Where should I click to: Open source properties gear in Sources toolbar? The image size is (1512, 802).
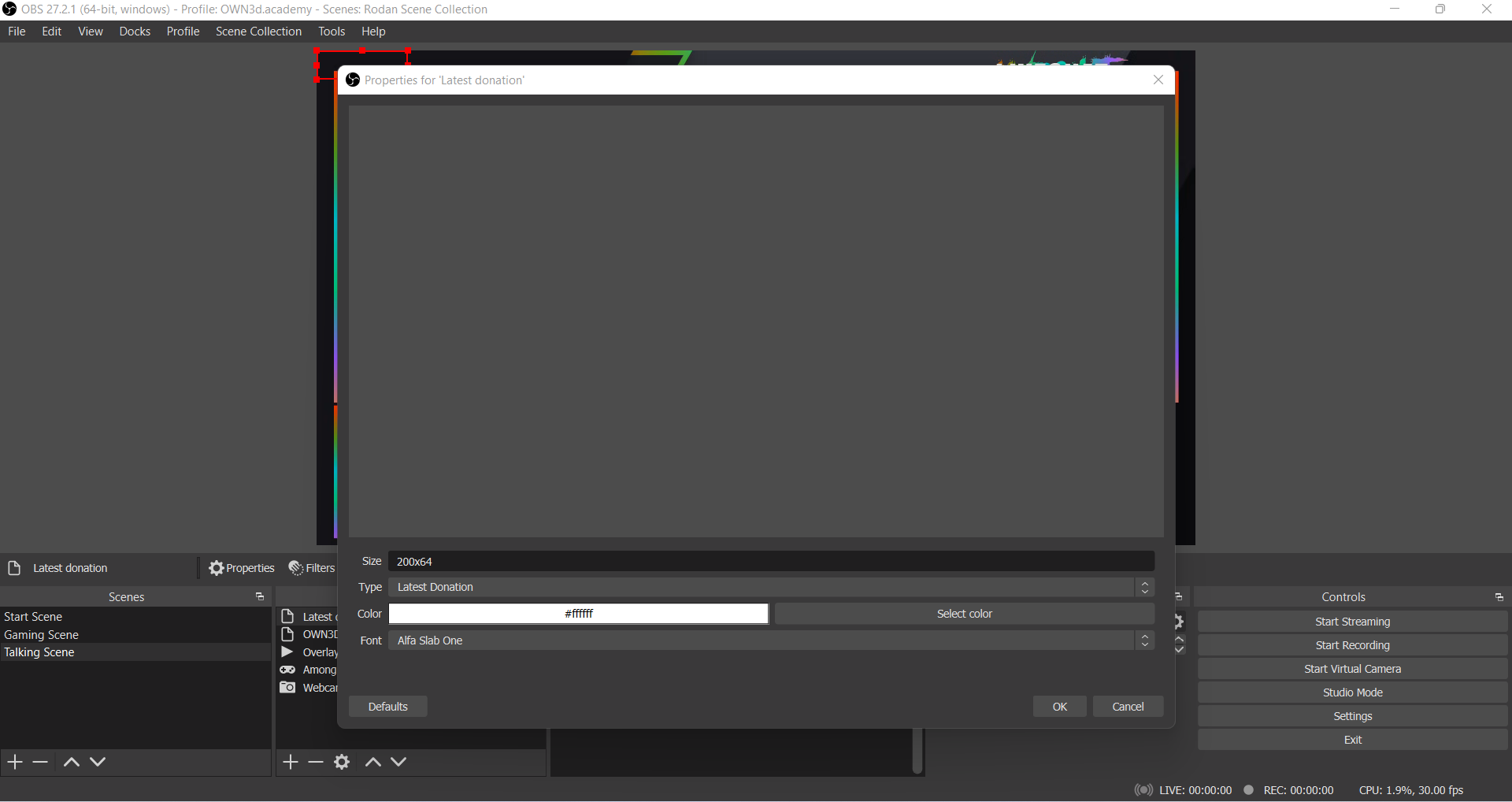click(x=342, y=762)
